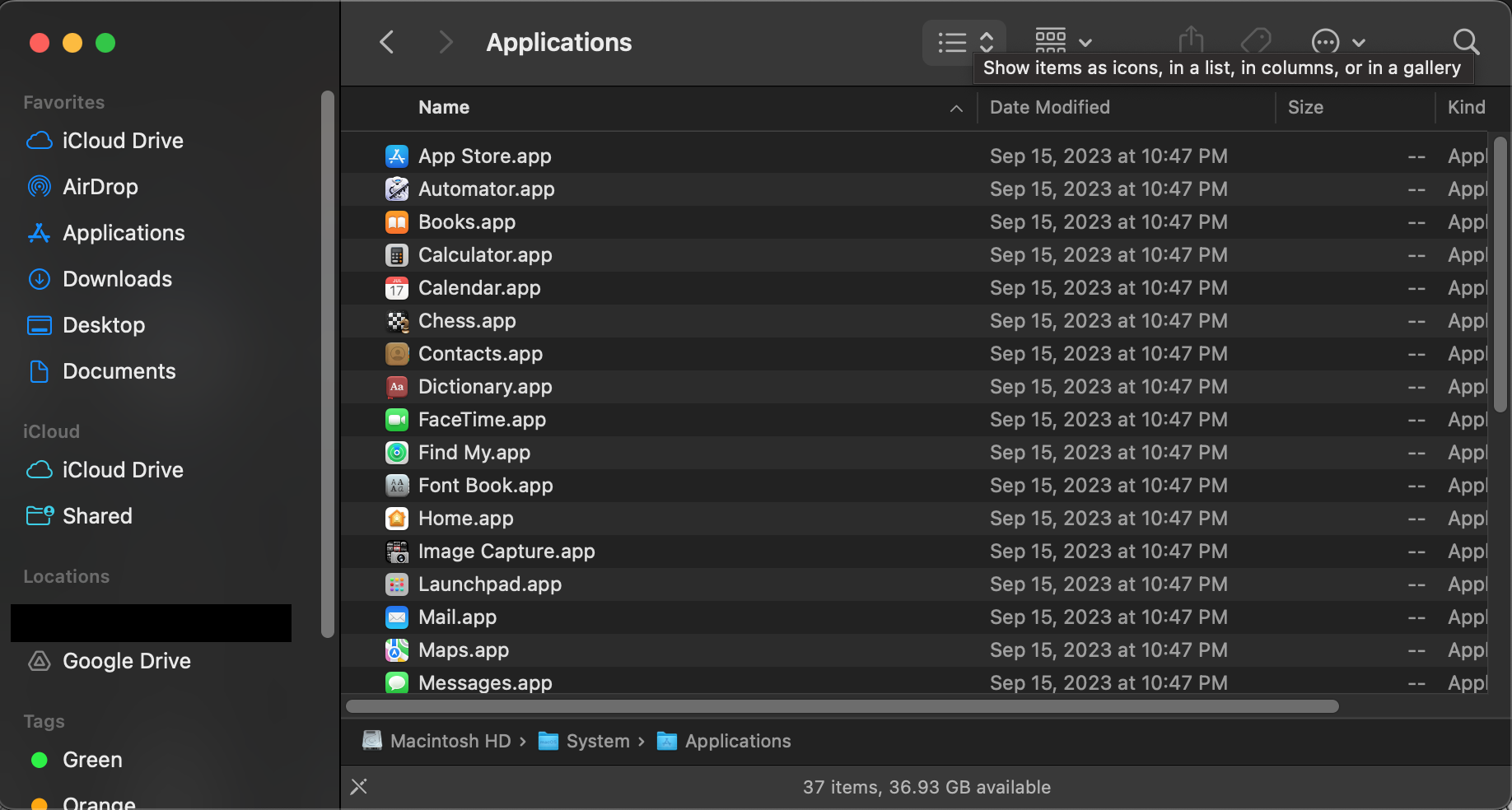Select the Chess.app icon
Screen dimensions: 1512x810
tap(397, 321)
